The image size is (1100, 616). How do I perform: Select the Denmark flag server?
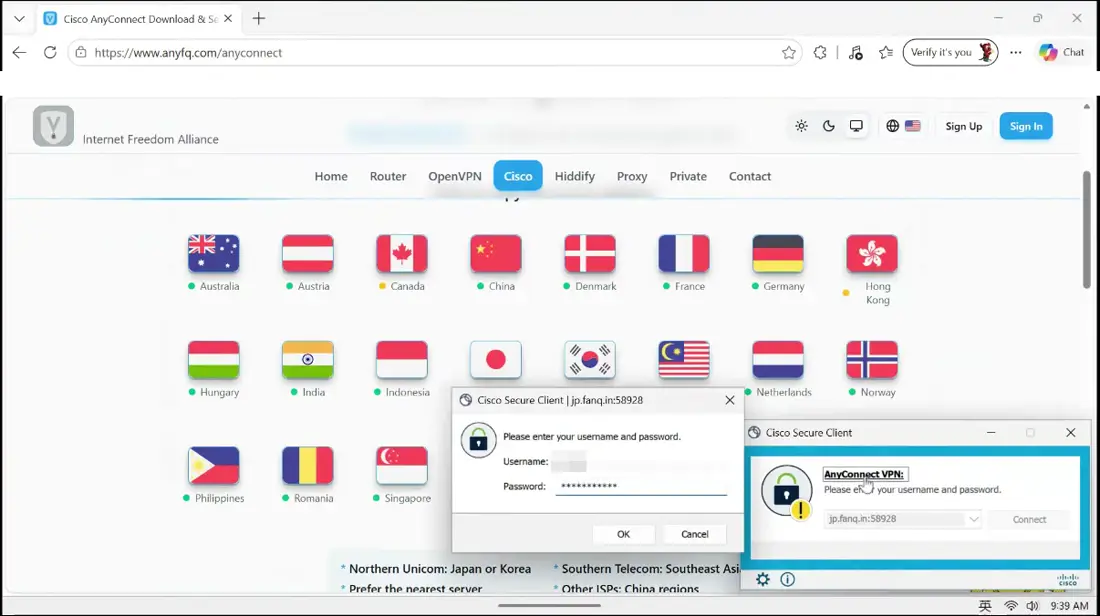point(590,253)
